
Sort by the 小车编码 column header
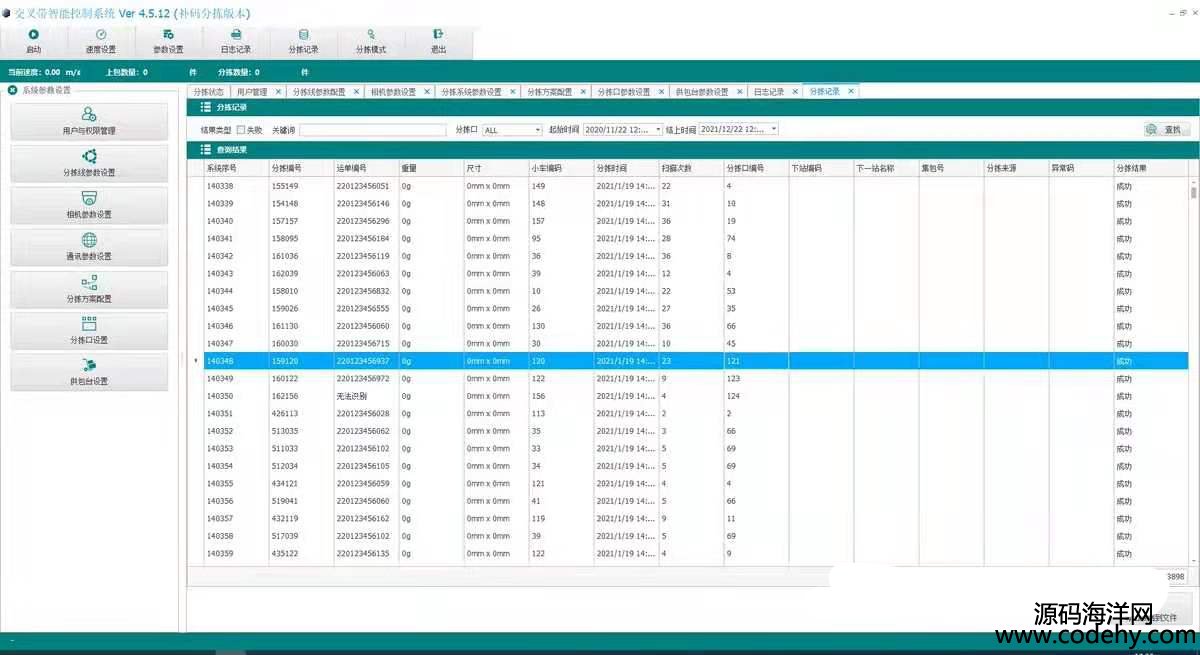tap(561, 168)
